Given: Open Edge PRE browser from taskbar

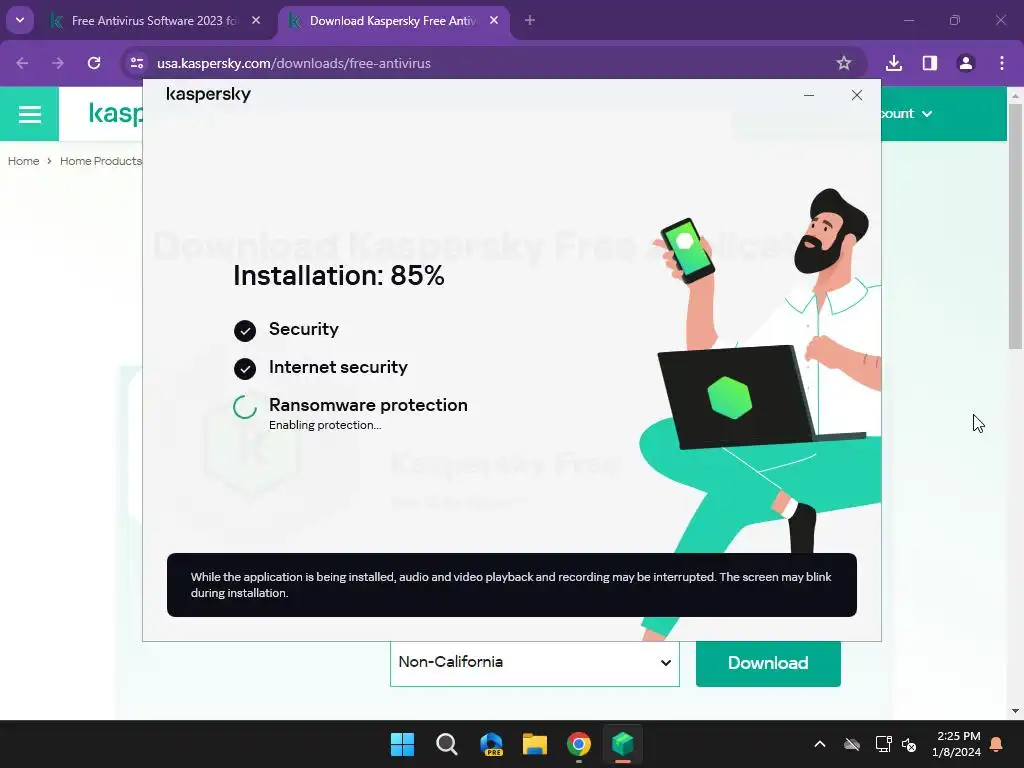Looking at the screenshot, I should (x=491, y=744).
